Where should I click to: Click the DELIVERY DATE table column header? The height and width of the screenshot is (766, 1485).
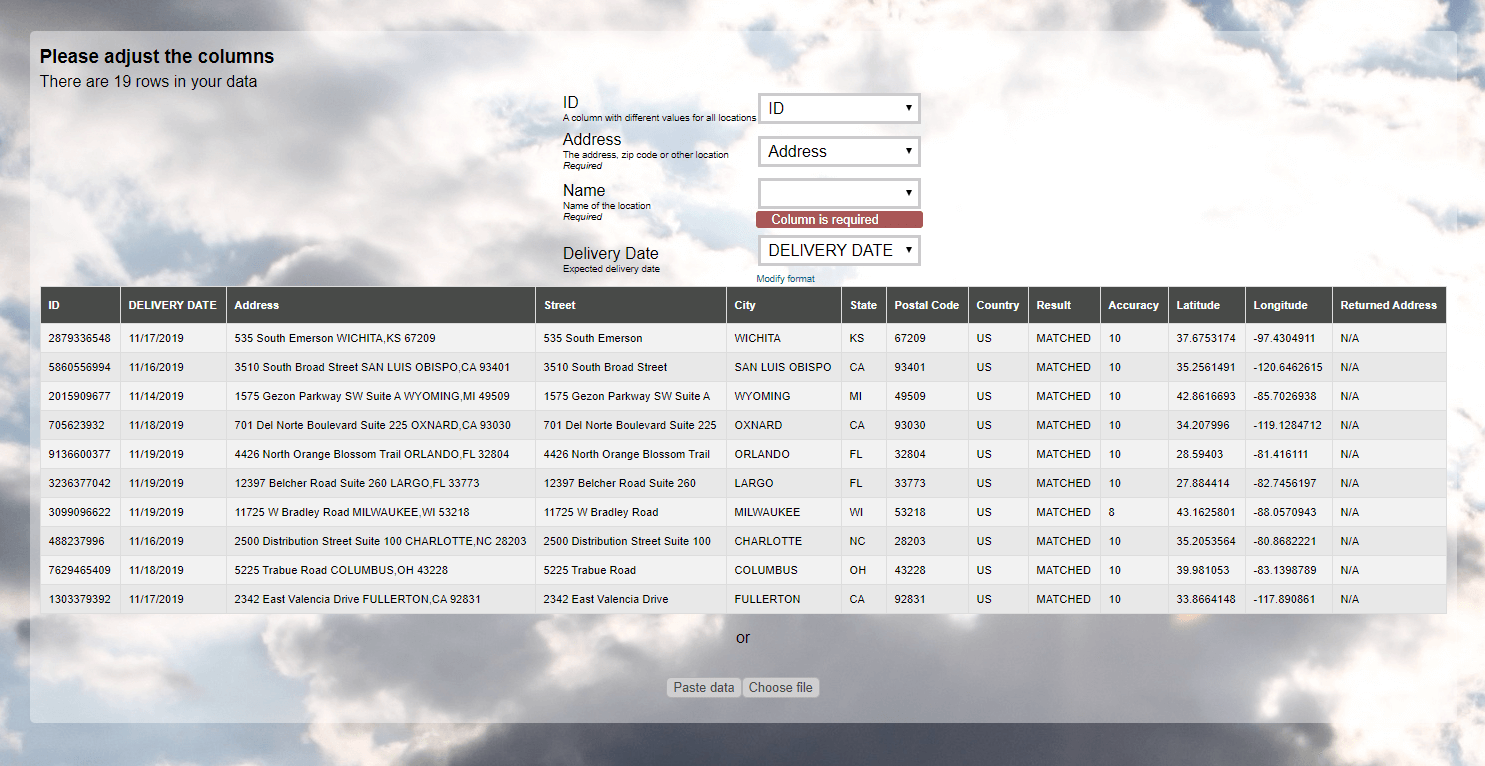click(x=172, y=305)
